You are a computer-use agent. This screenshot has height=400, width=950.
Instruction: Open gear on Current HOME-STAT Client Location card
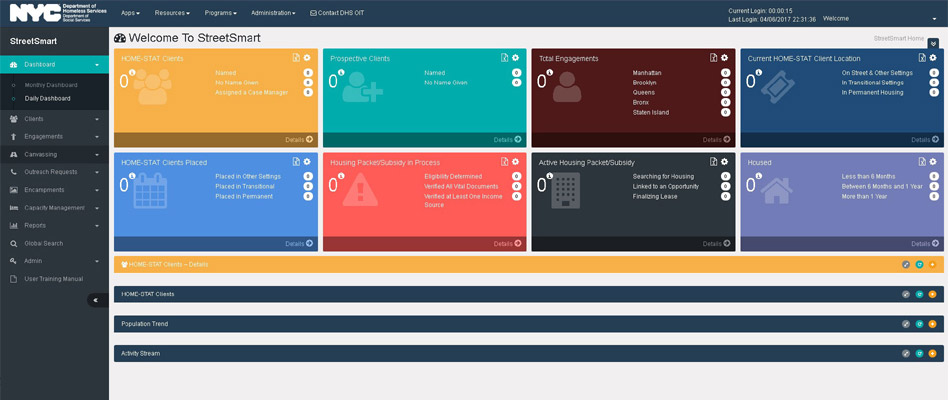click(x=932, y=58)
